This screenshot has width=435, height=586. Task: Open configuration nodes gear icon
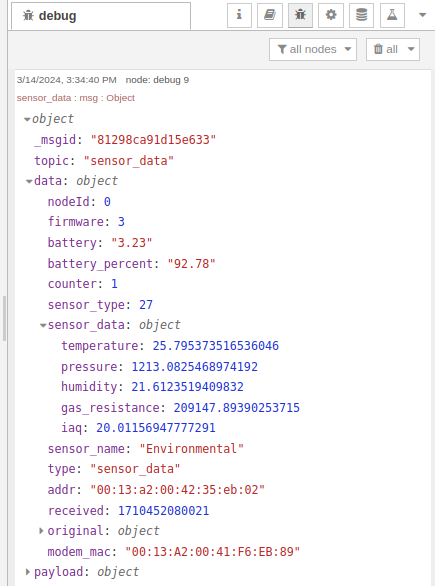coord(331,15)
